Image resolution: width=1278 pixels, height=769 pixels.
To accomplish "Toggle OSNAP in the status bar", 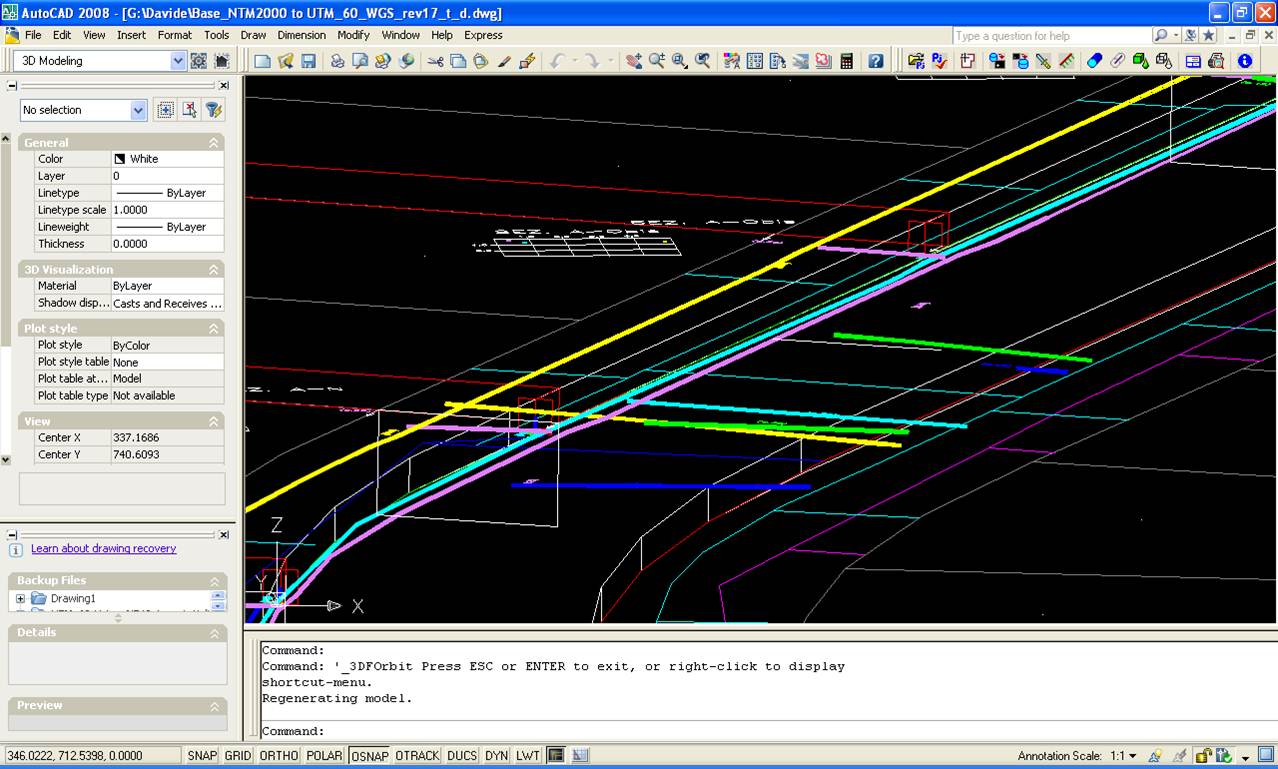I will click(x=369, y=756).
